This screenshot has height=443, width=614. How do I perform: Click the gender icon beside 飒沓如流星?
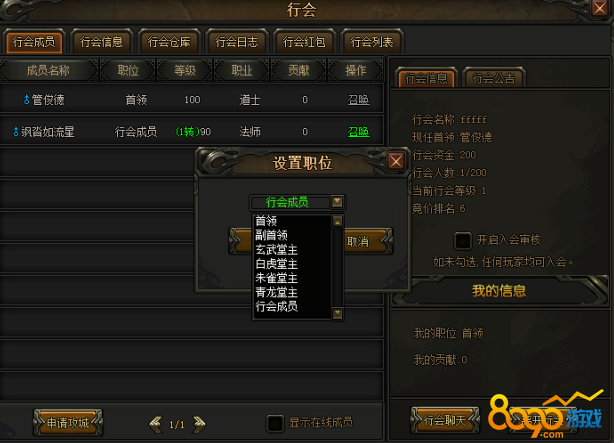tap(16, 132)
